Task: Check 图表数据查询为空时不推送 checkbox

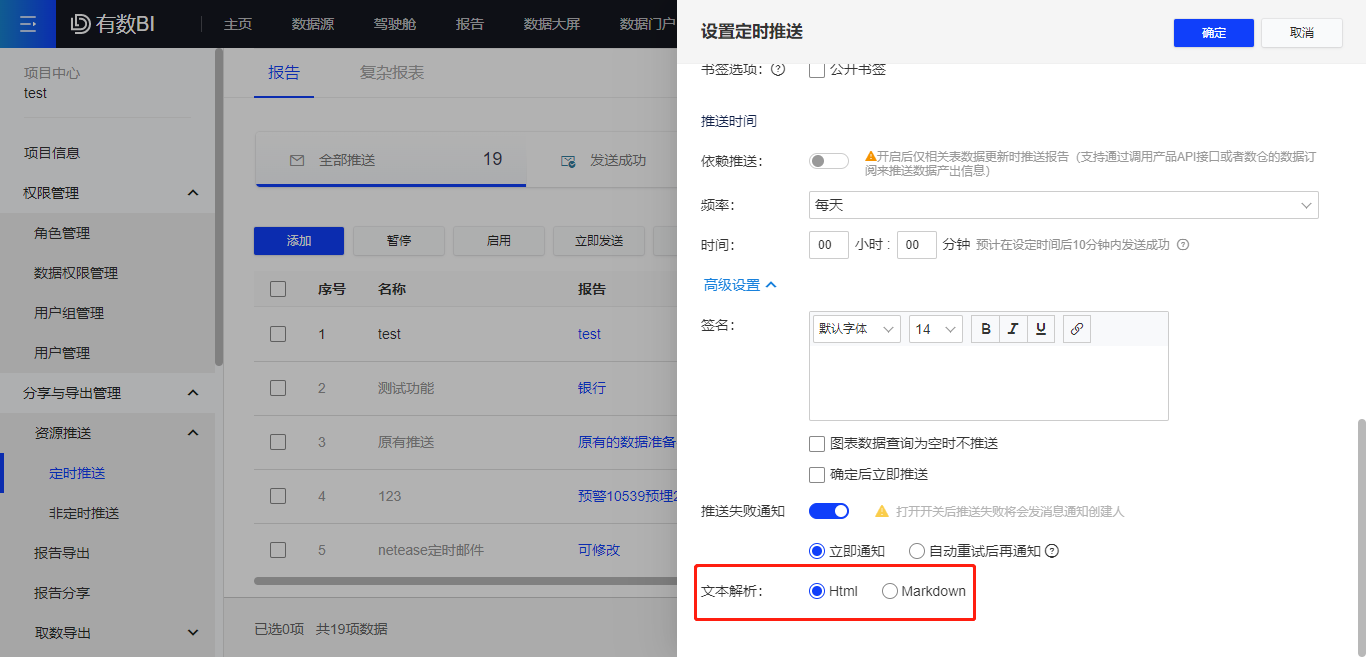Action: (x=817, y=443)
